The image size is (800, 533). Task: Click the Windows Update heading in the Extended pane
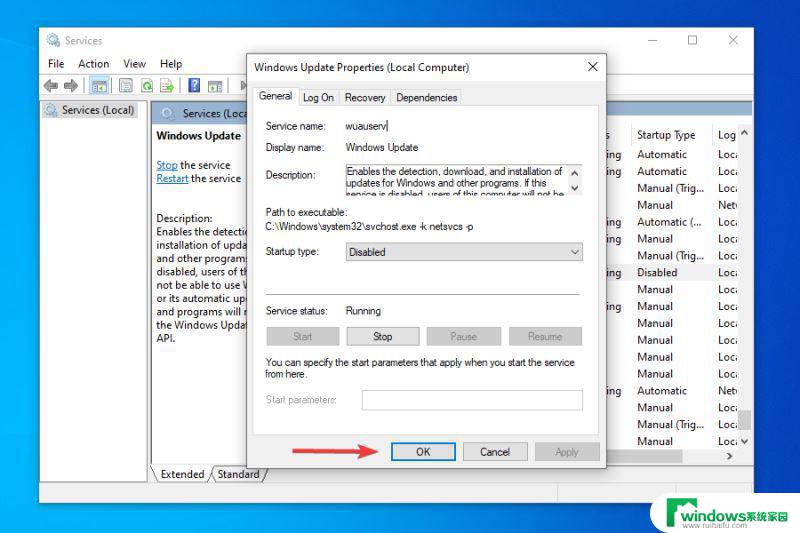(198, 136)
